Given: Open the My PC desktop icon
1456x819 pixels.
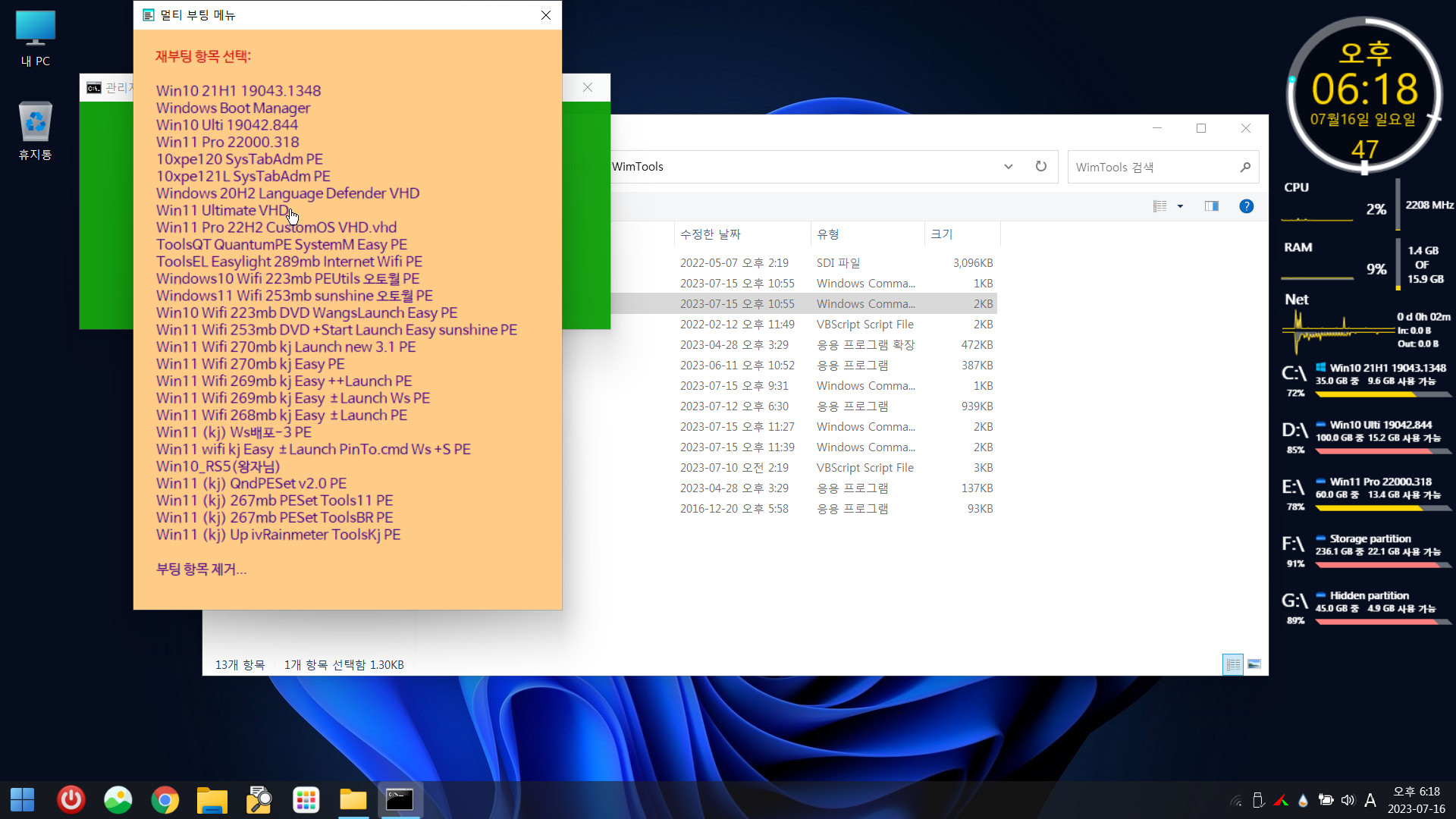Looking at the screenshot, I should pos(36,39).
